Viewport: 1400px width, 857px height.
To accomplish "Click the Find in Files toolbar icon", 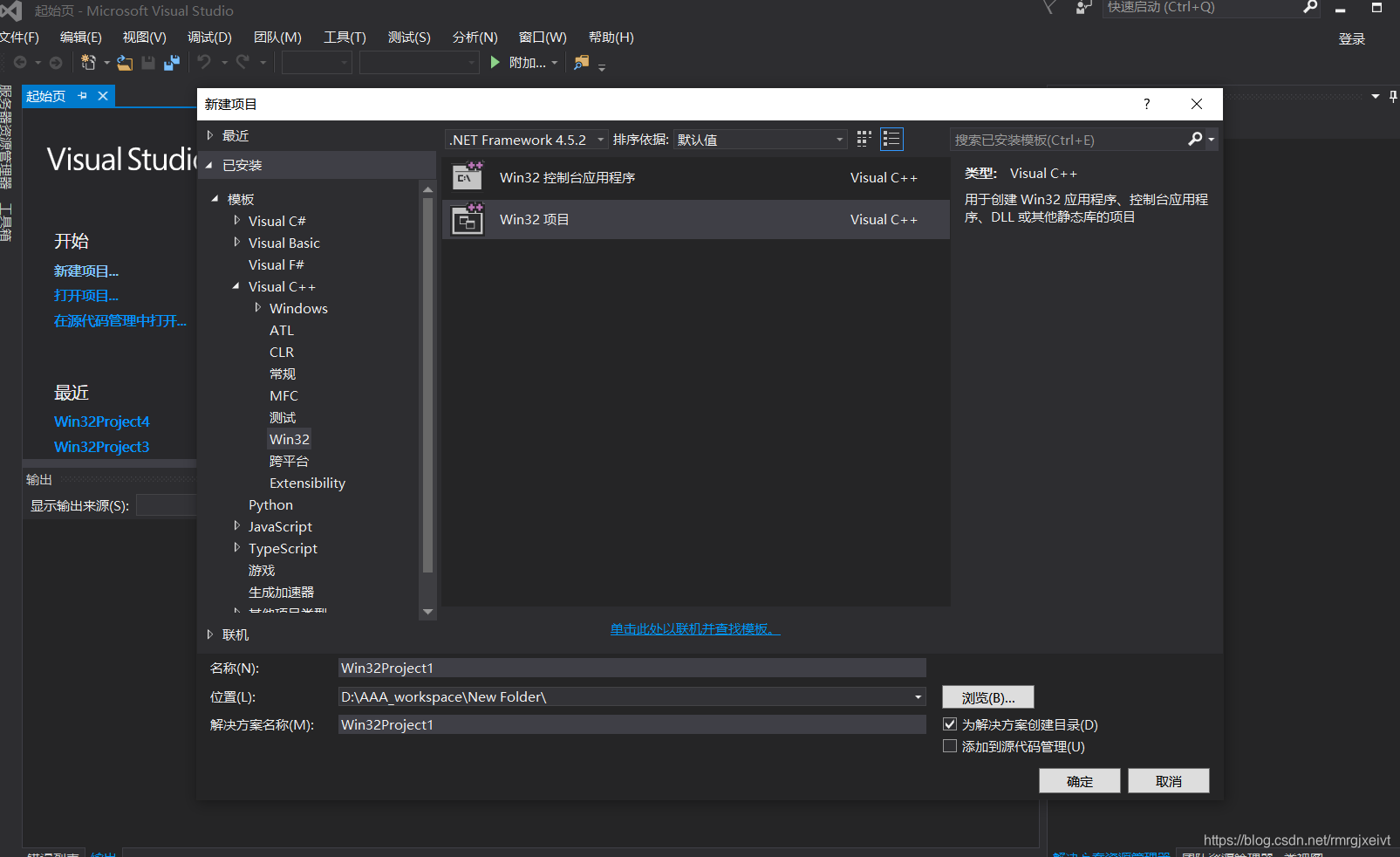I will coord(581,63).
